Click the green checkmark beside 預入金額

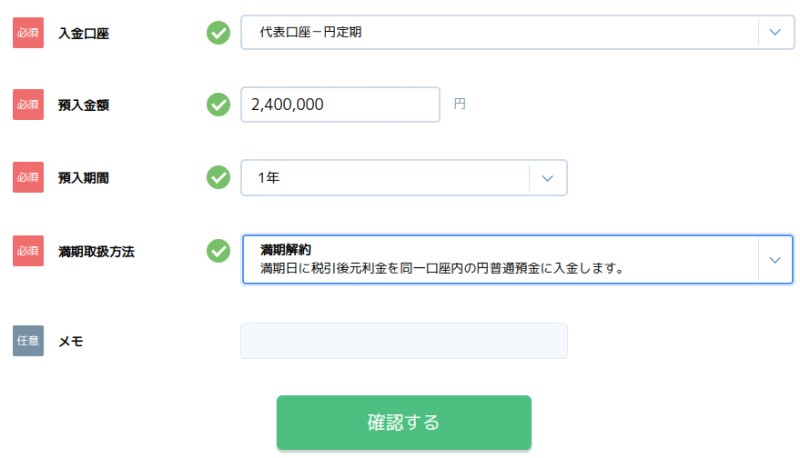point(218,104)
